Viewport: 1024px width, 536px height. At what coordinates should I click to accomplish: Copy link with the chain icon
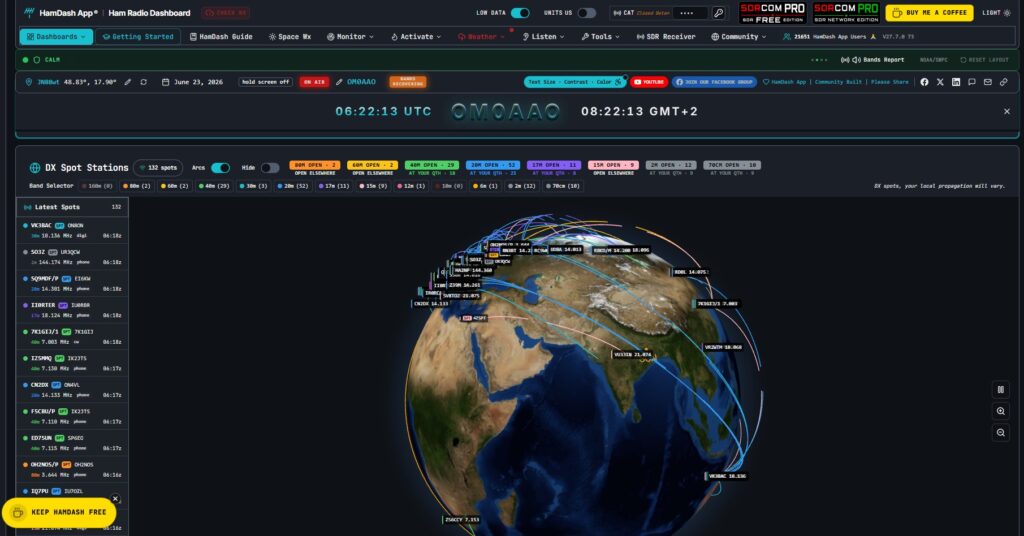(x=1004, y=82)
